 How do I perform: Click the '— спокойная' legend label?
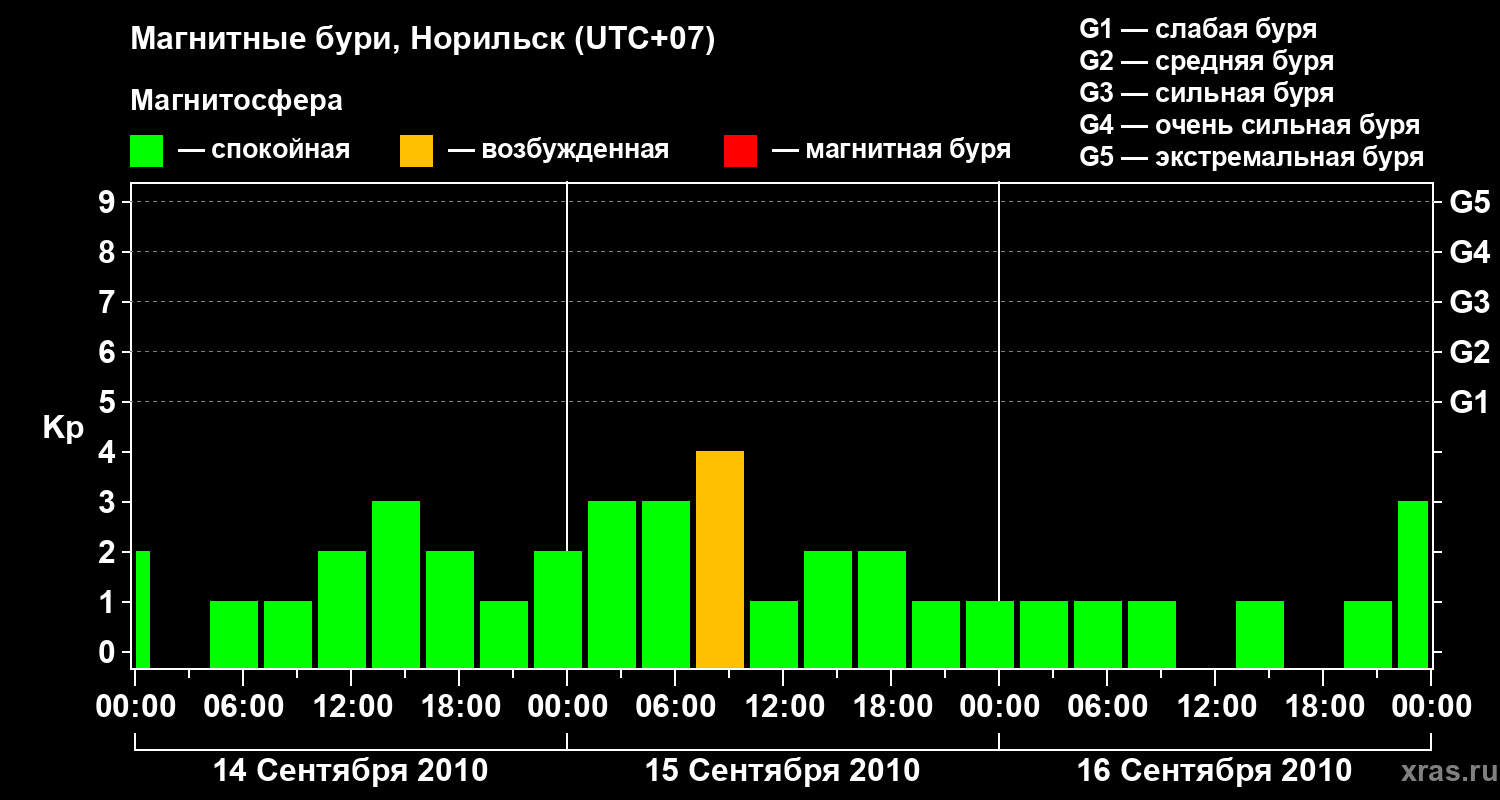(x=264, y=150)
